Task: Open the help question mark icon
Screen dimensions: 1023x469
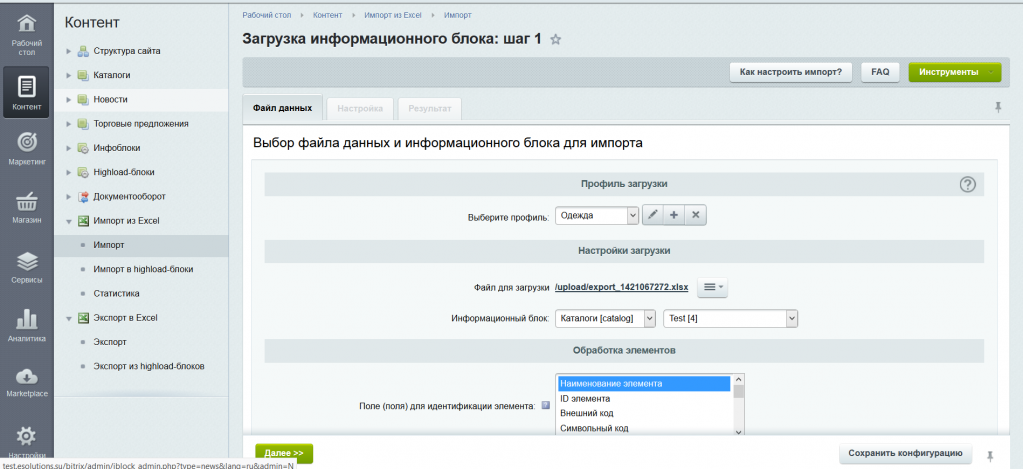Action: click(x=967, y=184)
